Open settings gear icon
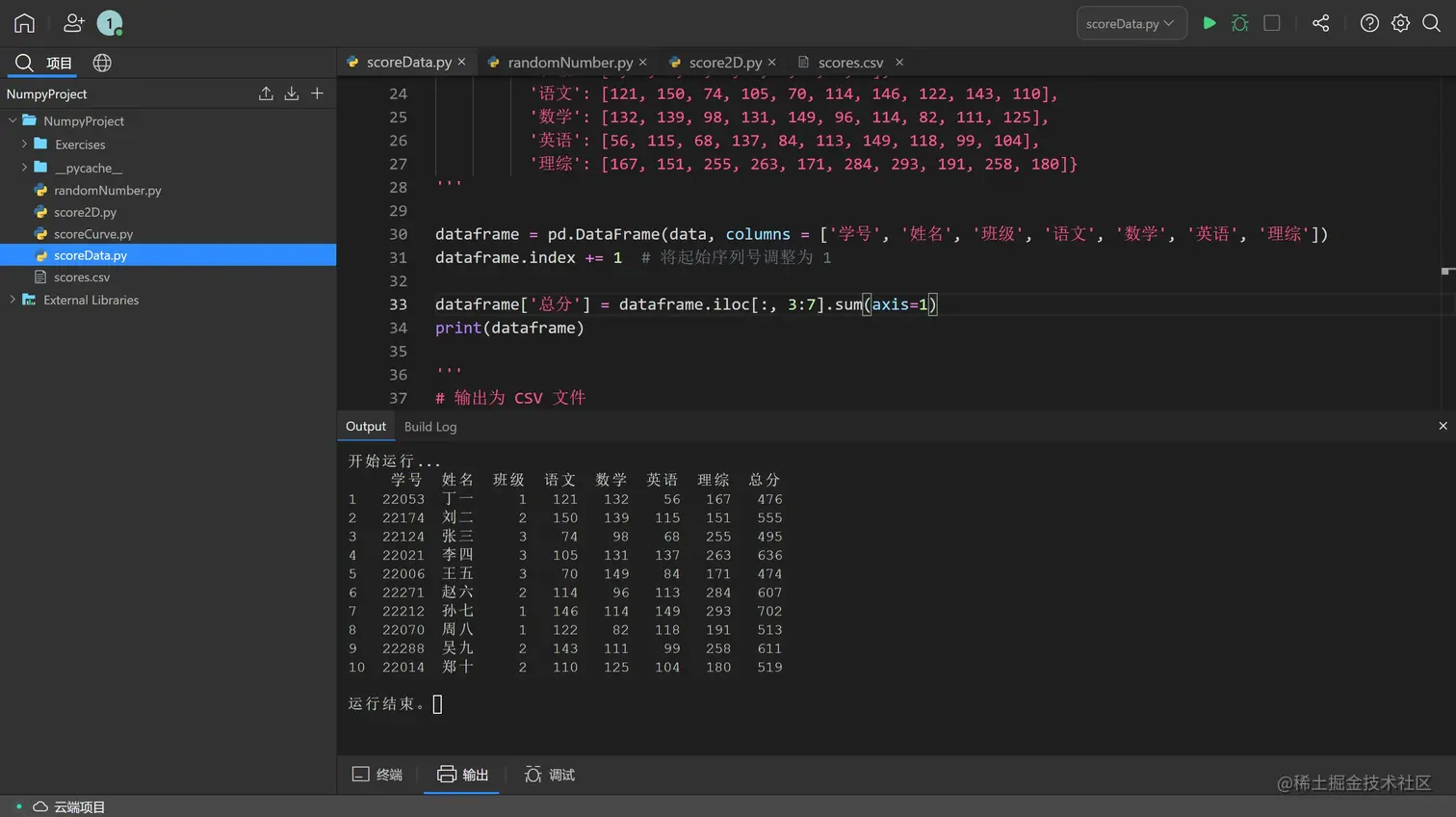Screen dimensions: 1456x817 point(1401,23)
